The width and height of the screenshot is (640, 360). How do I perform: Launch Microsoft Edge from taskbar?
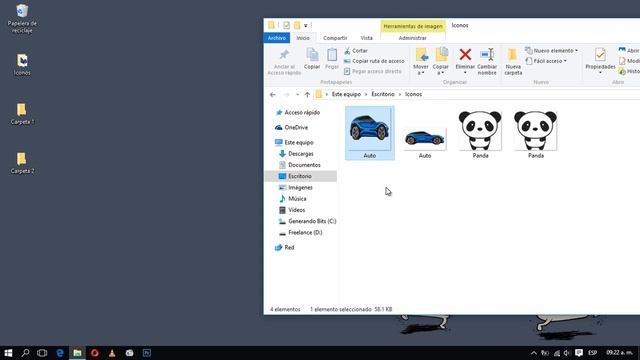click(60, 353)
